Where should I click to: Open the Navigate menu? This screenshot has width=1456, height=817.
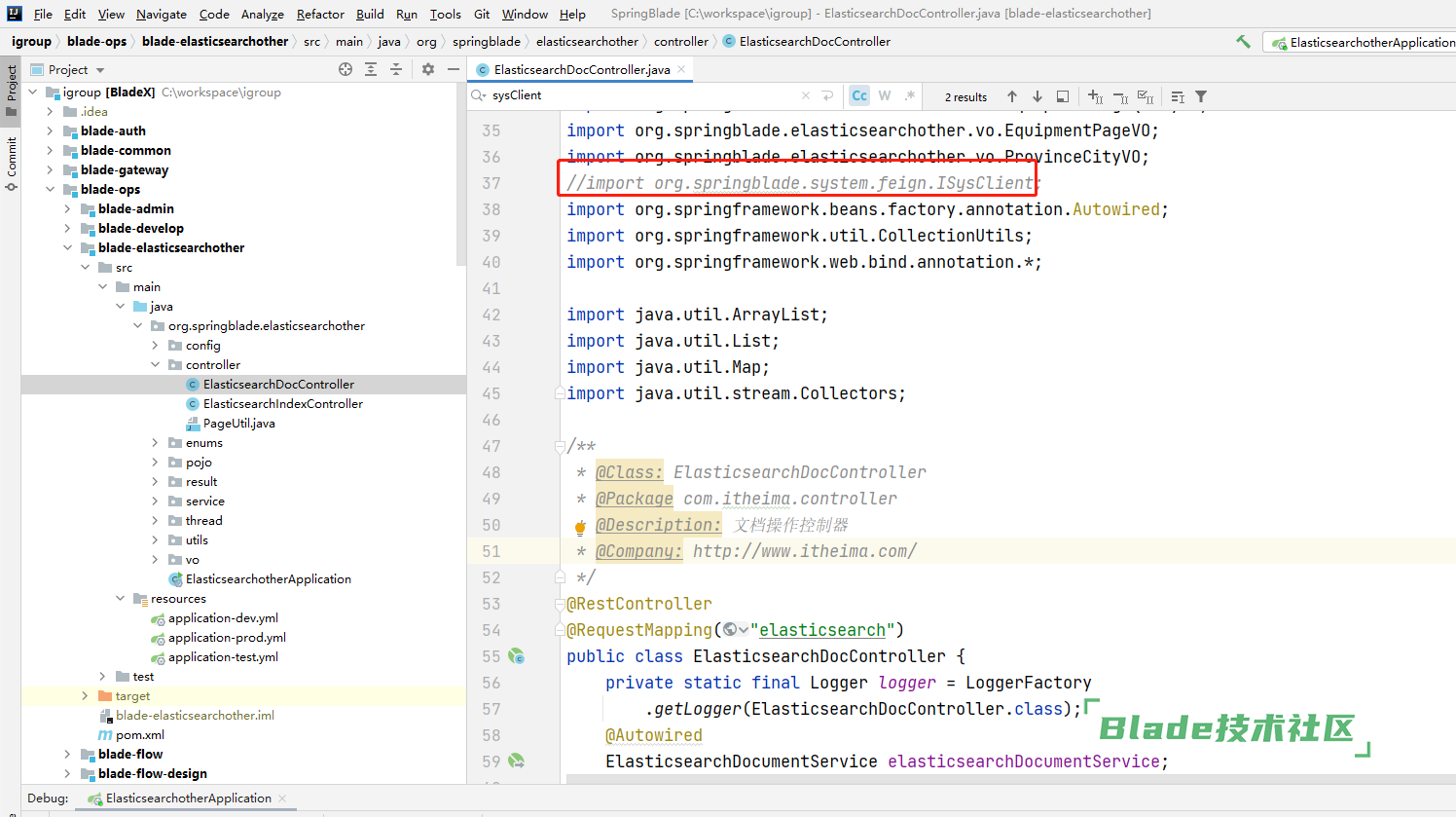[162, 14]
